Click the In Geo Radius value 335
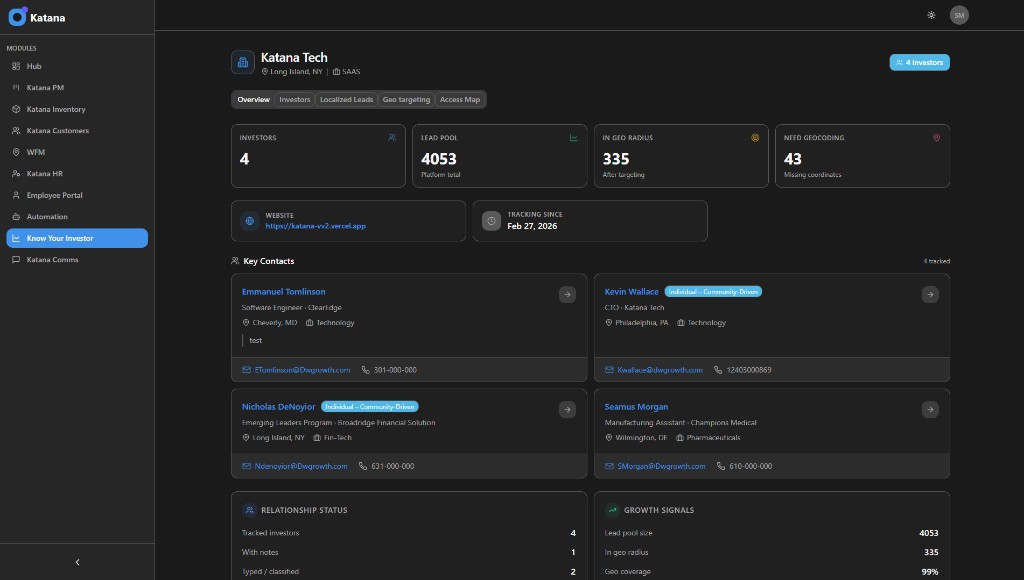 [x=616, y=159]
